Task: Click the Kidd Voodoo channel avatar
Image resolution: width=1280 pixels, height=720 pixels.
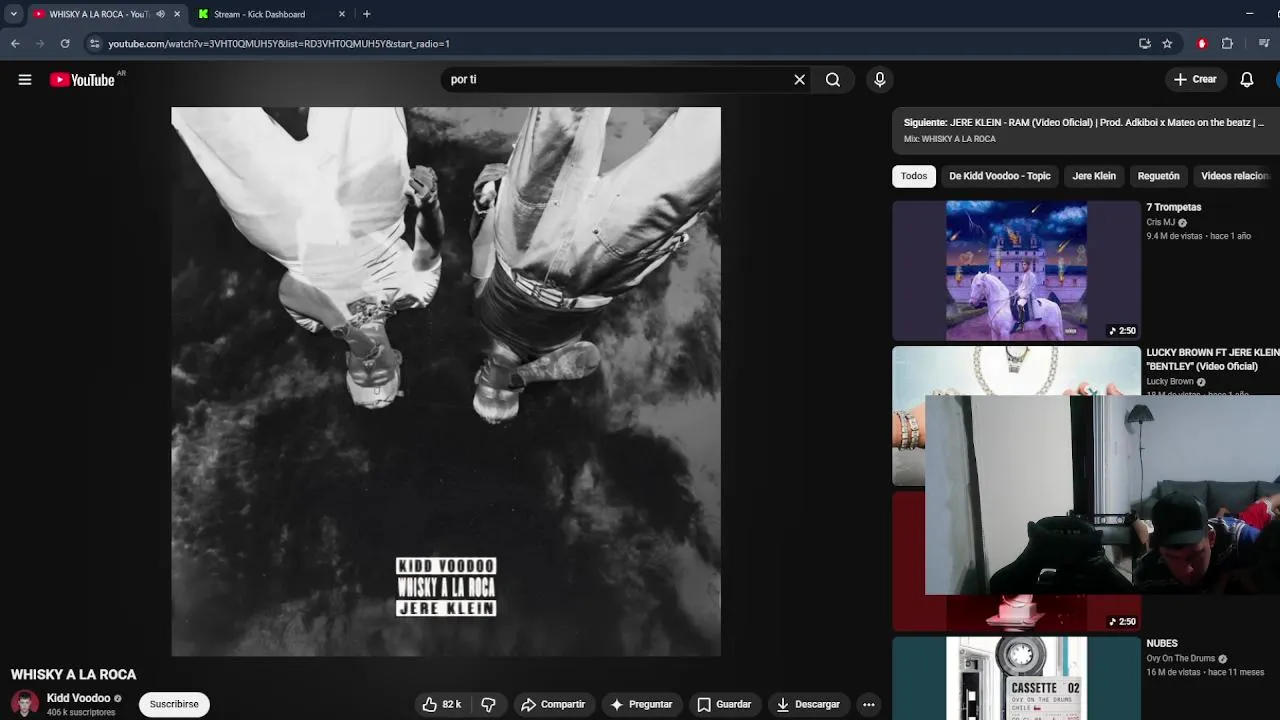Action: 25,704
